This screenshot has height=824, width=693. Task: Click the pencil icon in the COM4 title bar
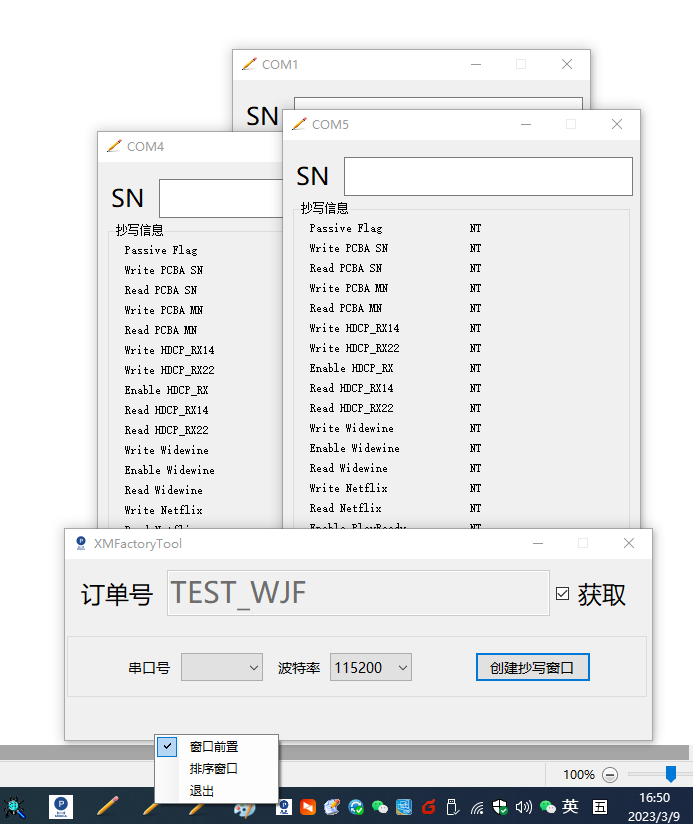click(113, 146)
